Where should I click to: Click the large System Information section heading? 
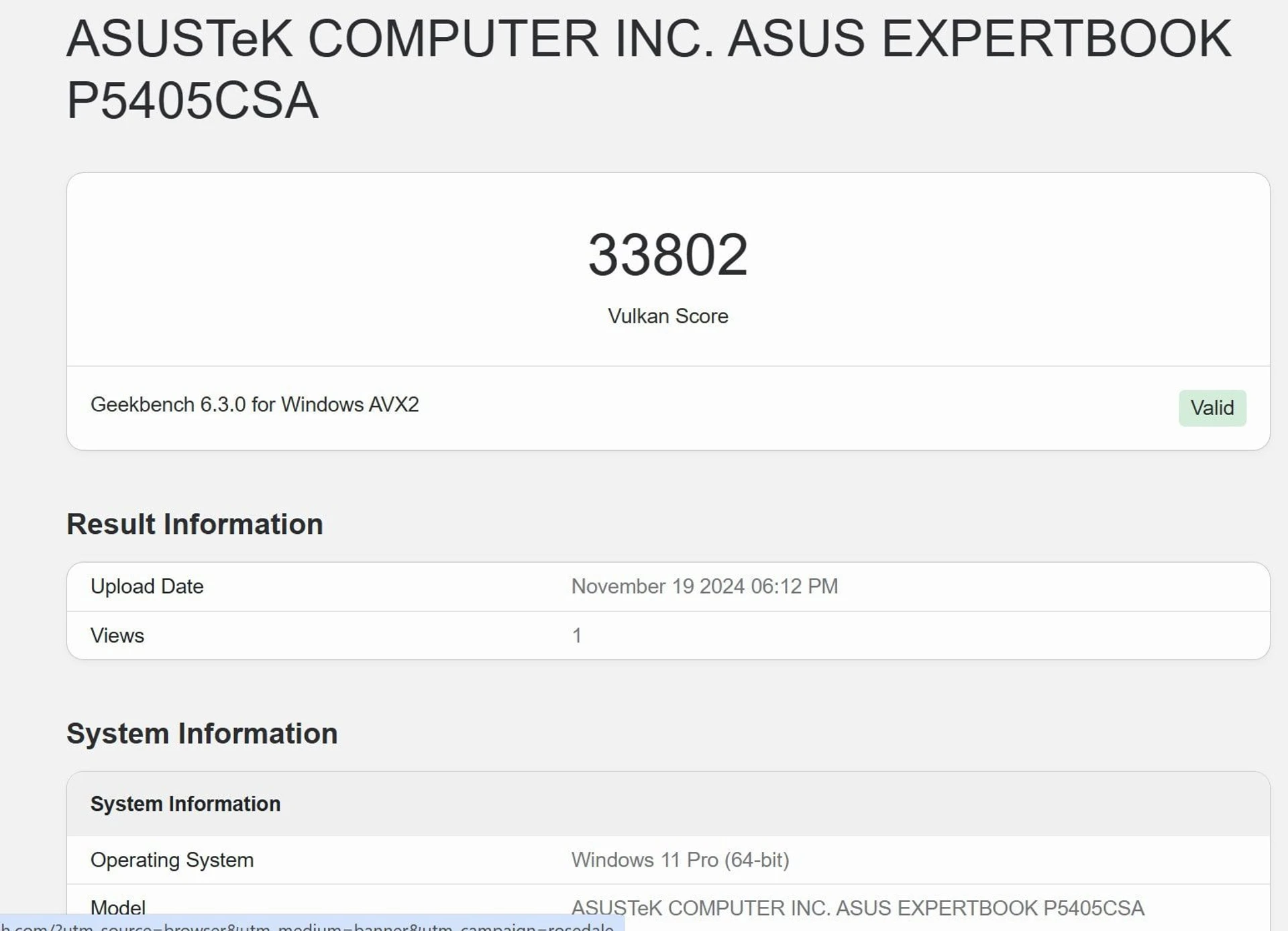tap(202, 733)
